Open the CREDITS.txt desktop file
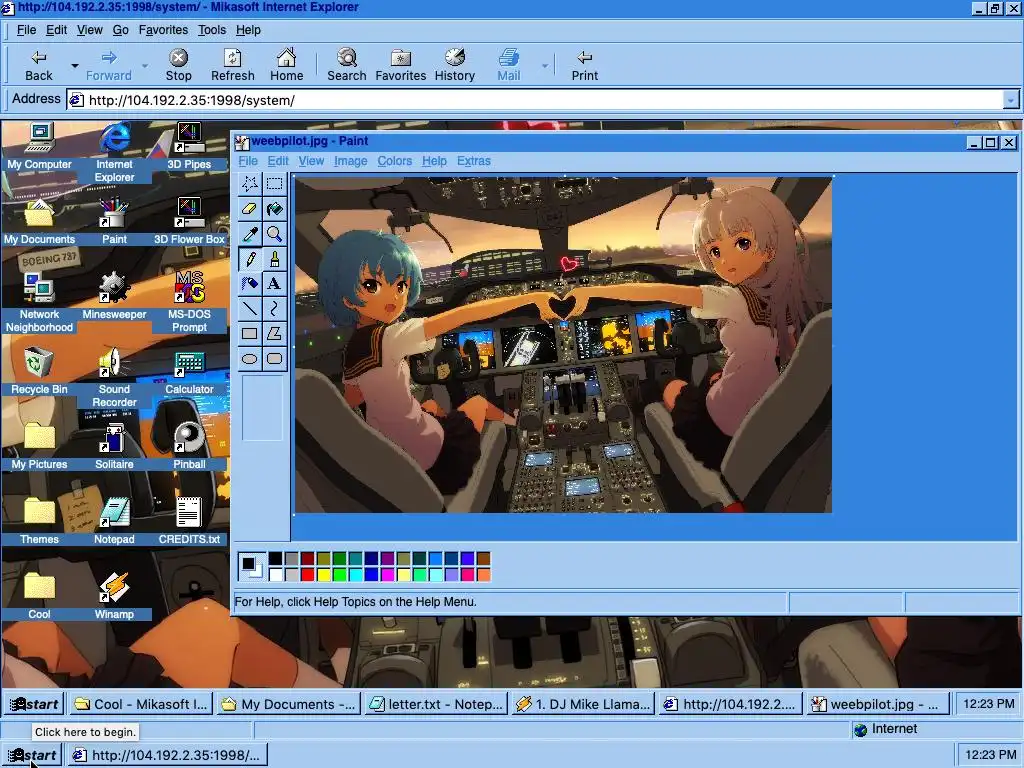Viewport: 1024px width, 768px height. pyautogui.click(x=189, y=520)
